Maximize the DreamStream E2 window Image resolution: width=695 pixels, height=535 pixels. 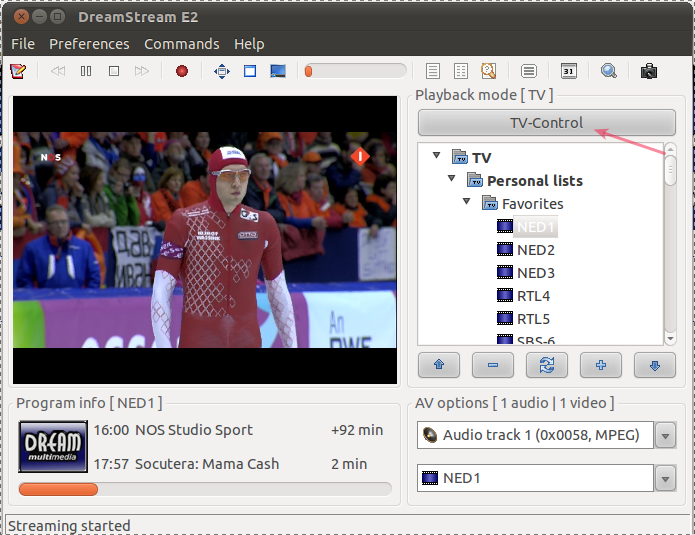[x=57, y=17]
